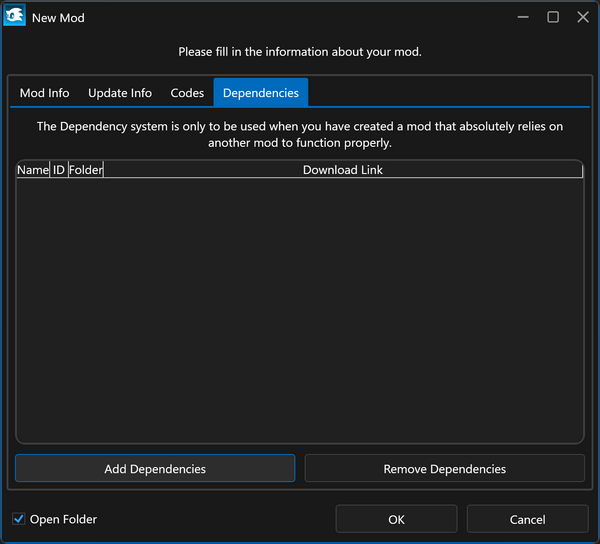Switch to the Mod Info tab
This screenshot has height=544, width=600.
tap(45, 93)
